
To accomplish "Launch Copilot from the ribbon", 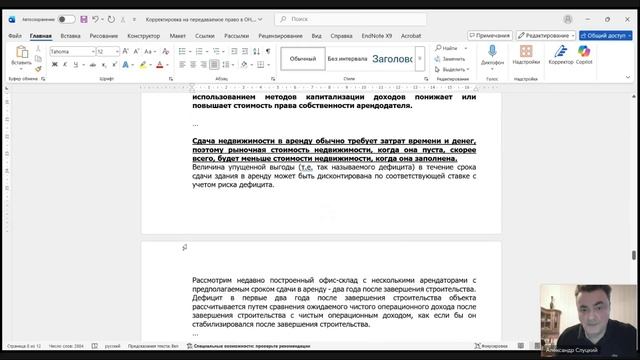I will [584, 55].
